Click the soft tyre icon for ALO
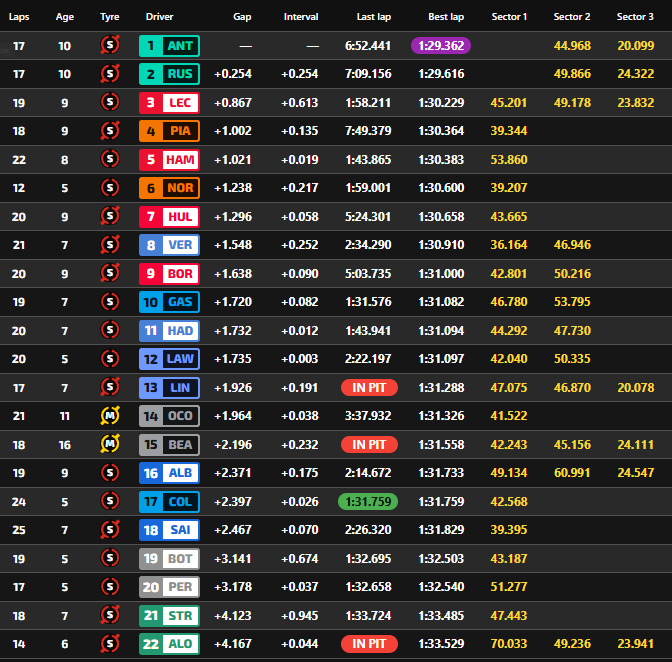 (x=110, y=644)
